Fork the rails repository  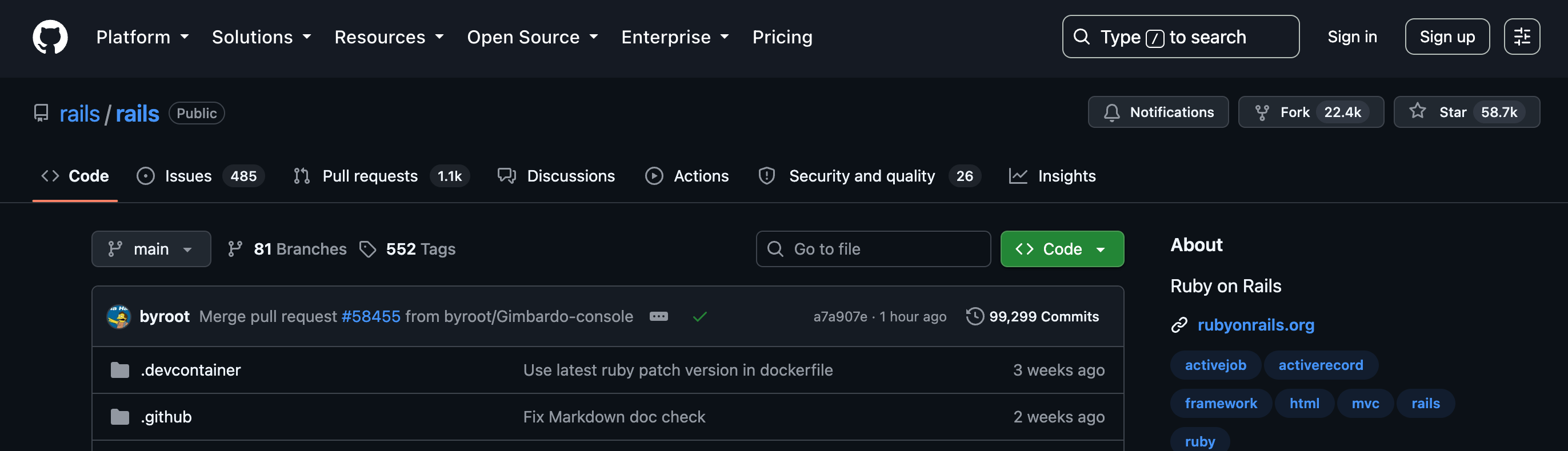1311,112
